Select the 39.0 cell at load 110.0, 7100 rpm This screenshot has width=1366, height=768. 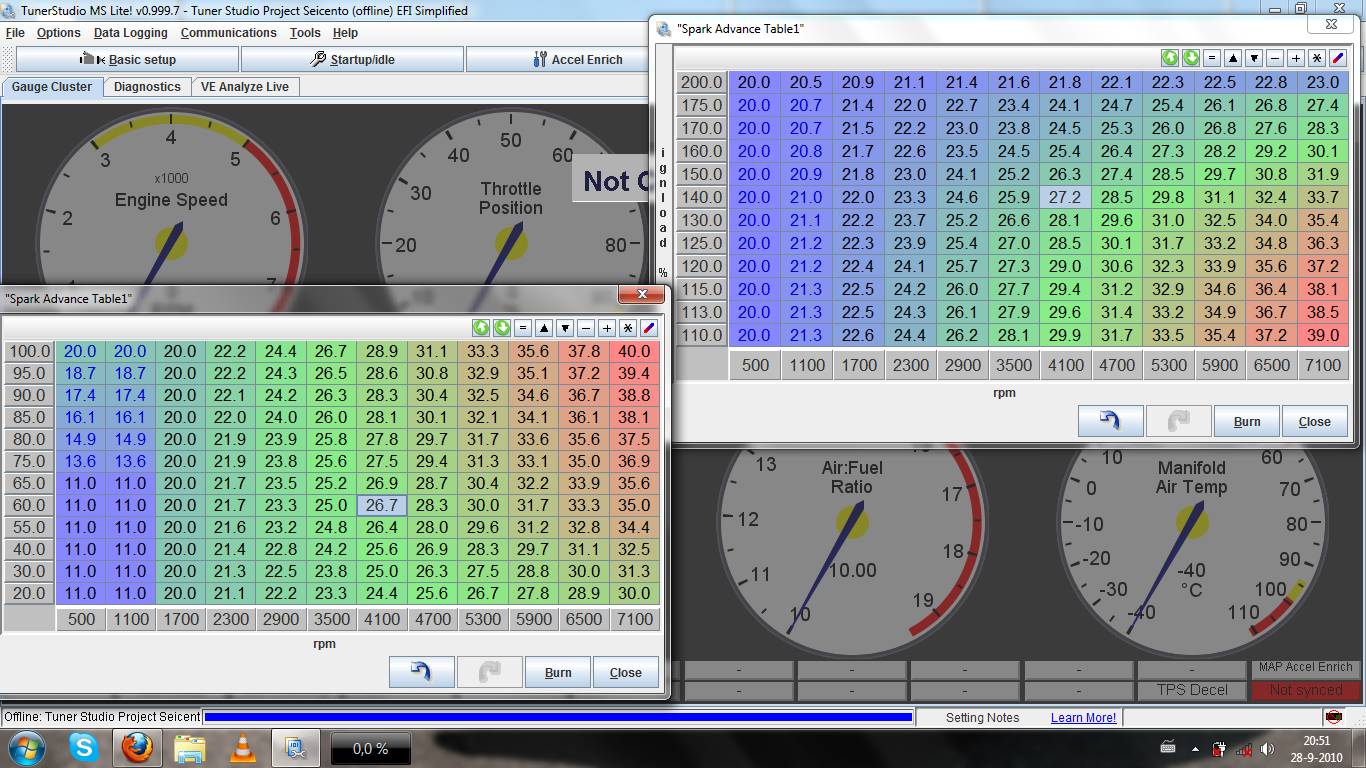(1322, 335)
